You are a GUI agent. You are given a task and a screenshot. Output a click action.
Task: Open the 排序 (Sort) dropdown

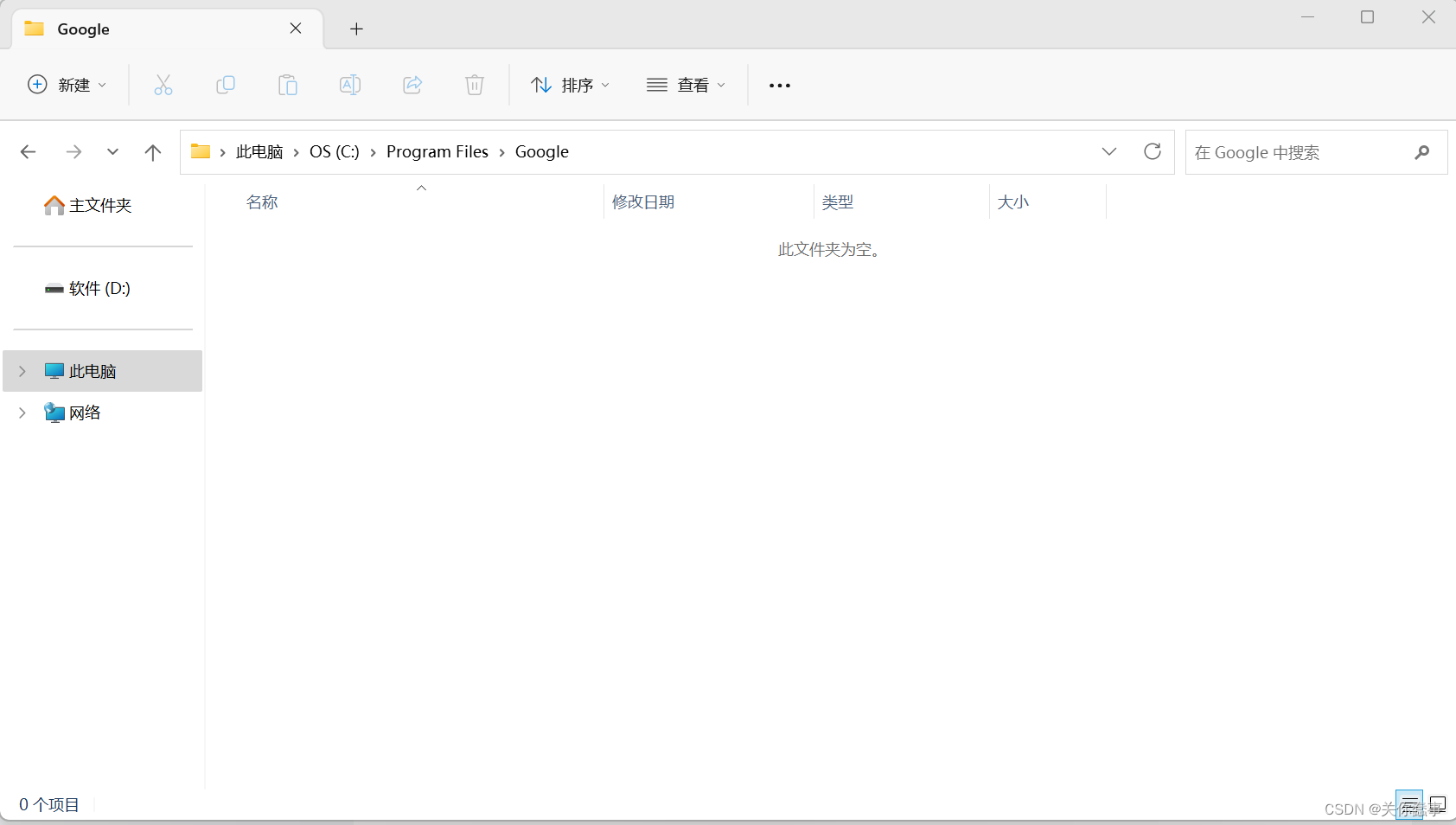[571, 85]
